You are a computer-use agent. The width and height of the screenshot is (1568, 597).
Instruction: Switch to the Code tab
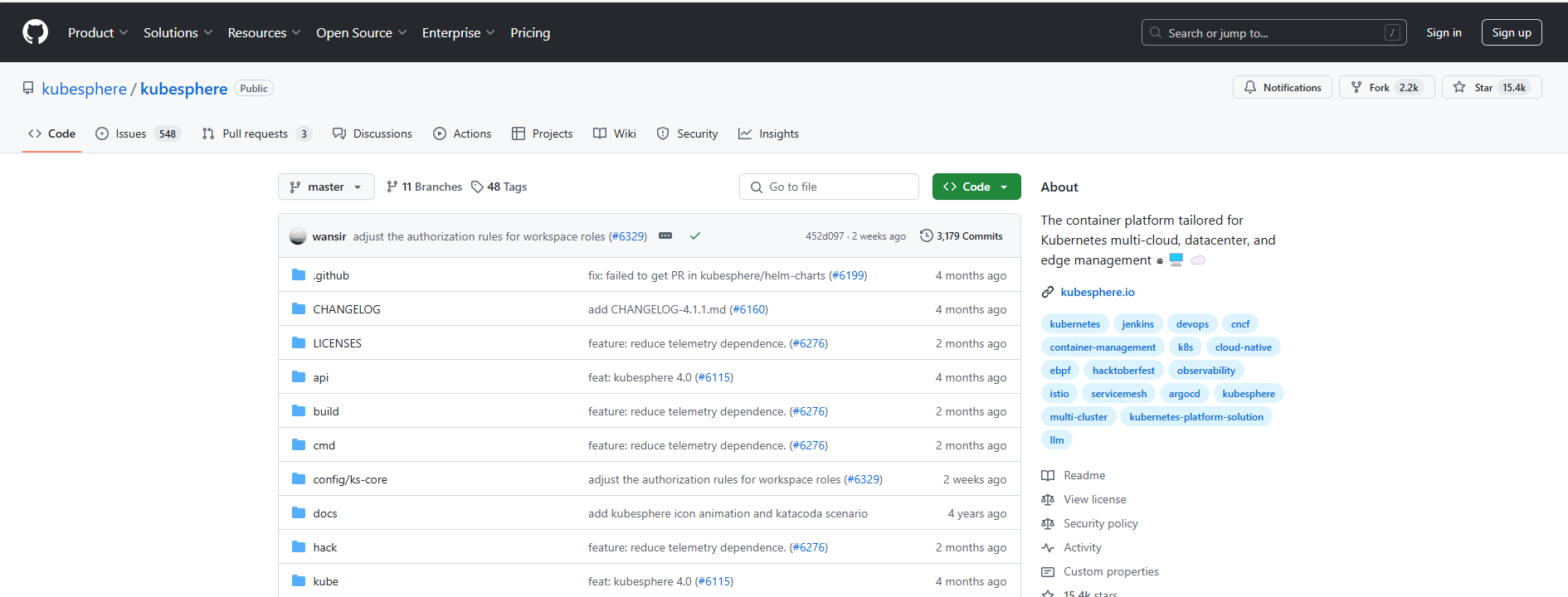click(x=51, y=133)
